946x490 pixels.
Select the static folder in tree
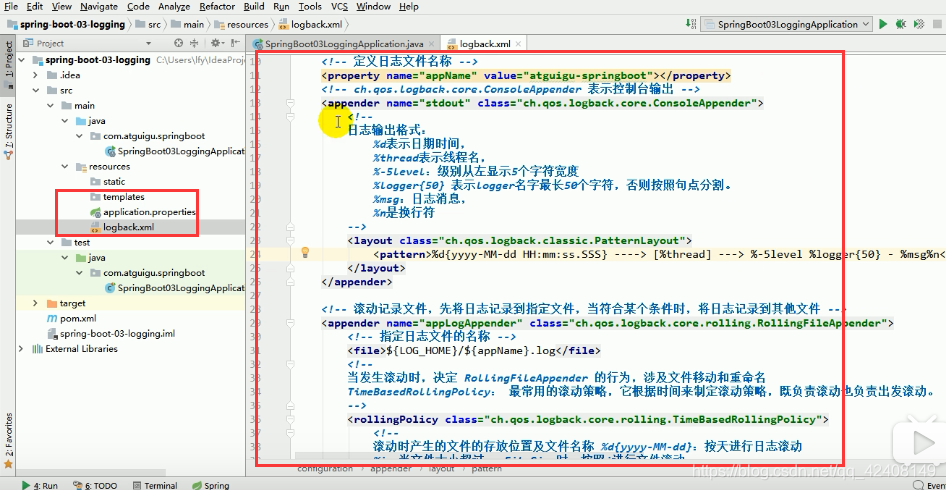[107, 182]
